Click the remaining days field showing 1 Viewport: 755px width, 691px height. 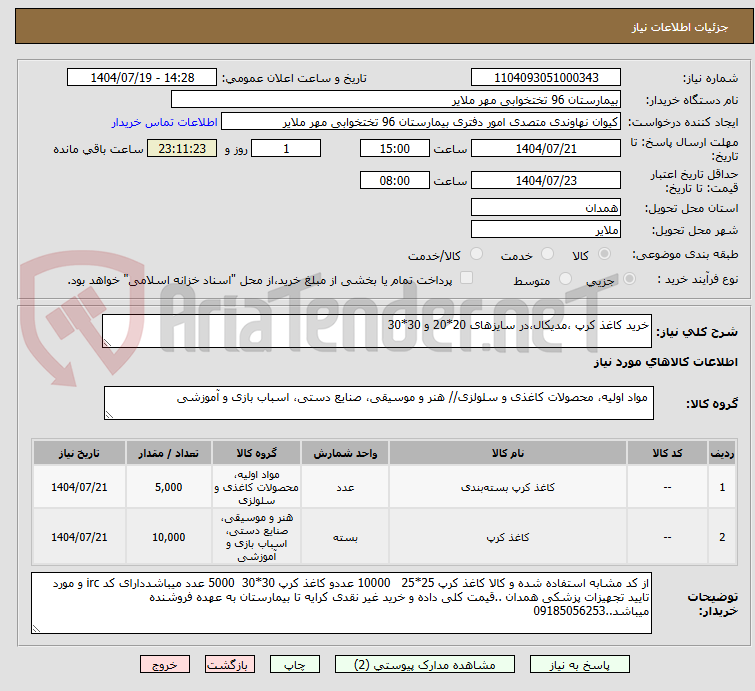pos(286,148)
